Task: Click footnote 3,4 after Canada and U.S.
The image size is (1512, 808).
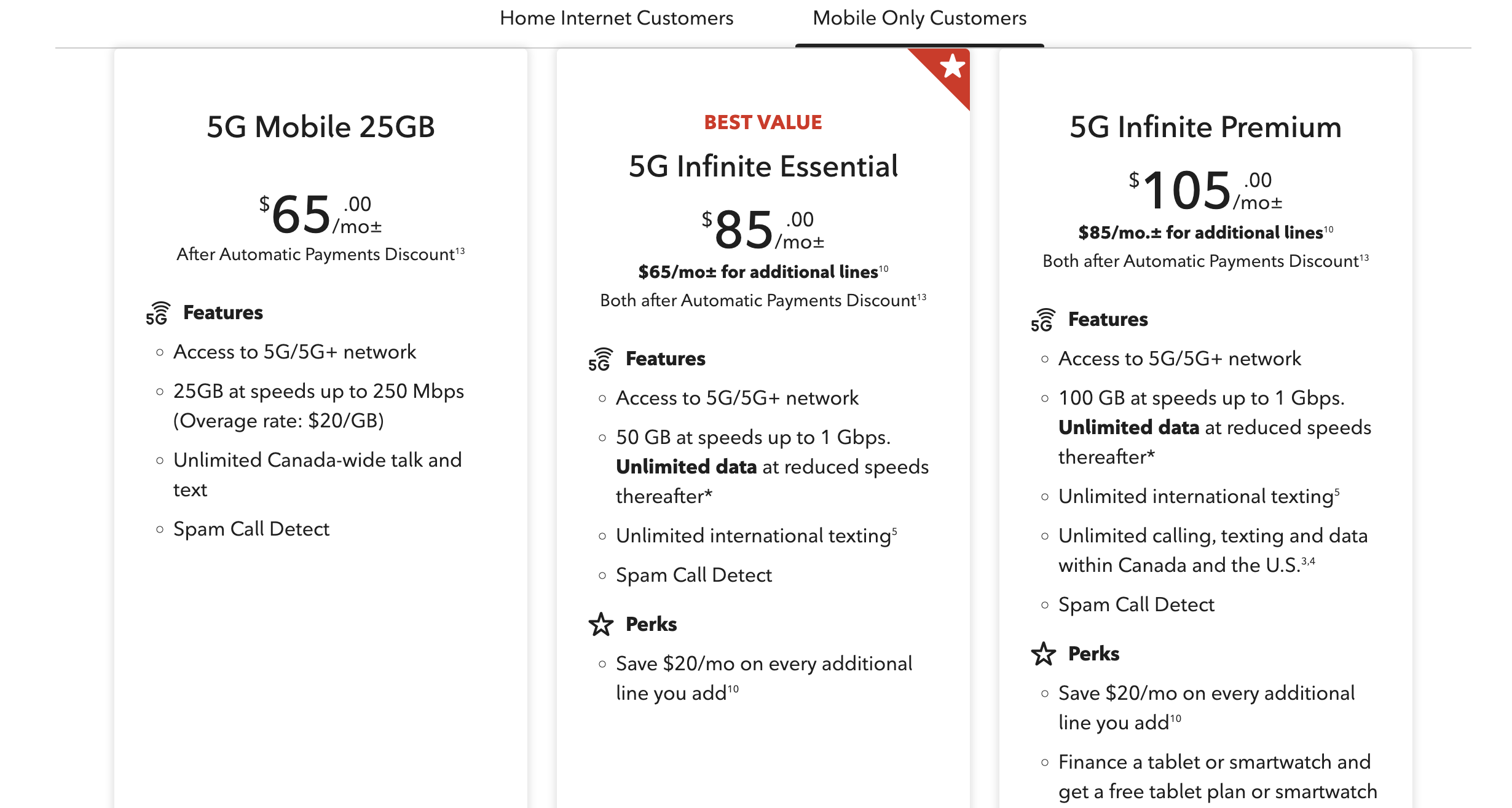Action: (1308, 561)
